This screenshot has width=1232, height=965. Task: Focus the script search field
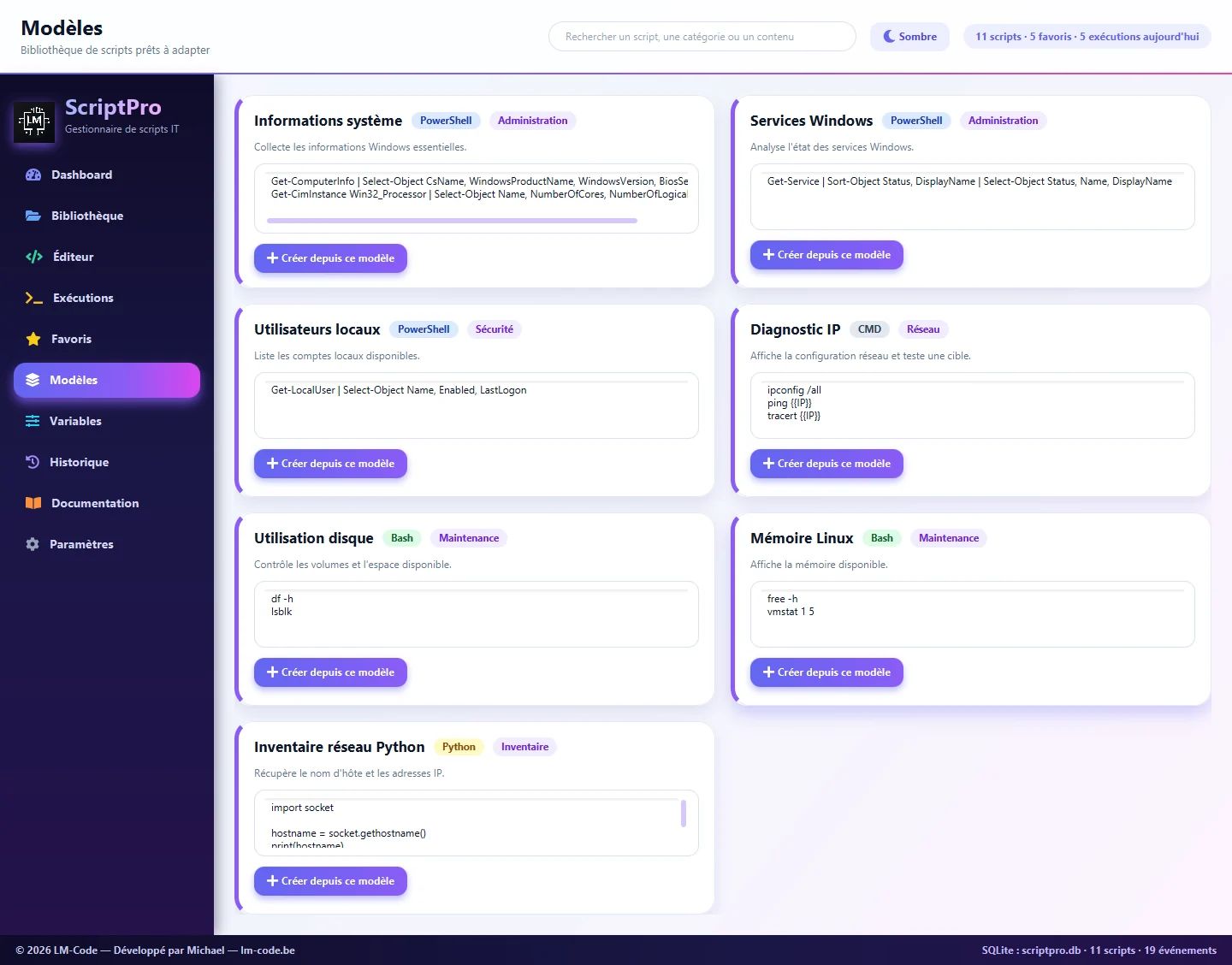point(702,37)
